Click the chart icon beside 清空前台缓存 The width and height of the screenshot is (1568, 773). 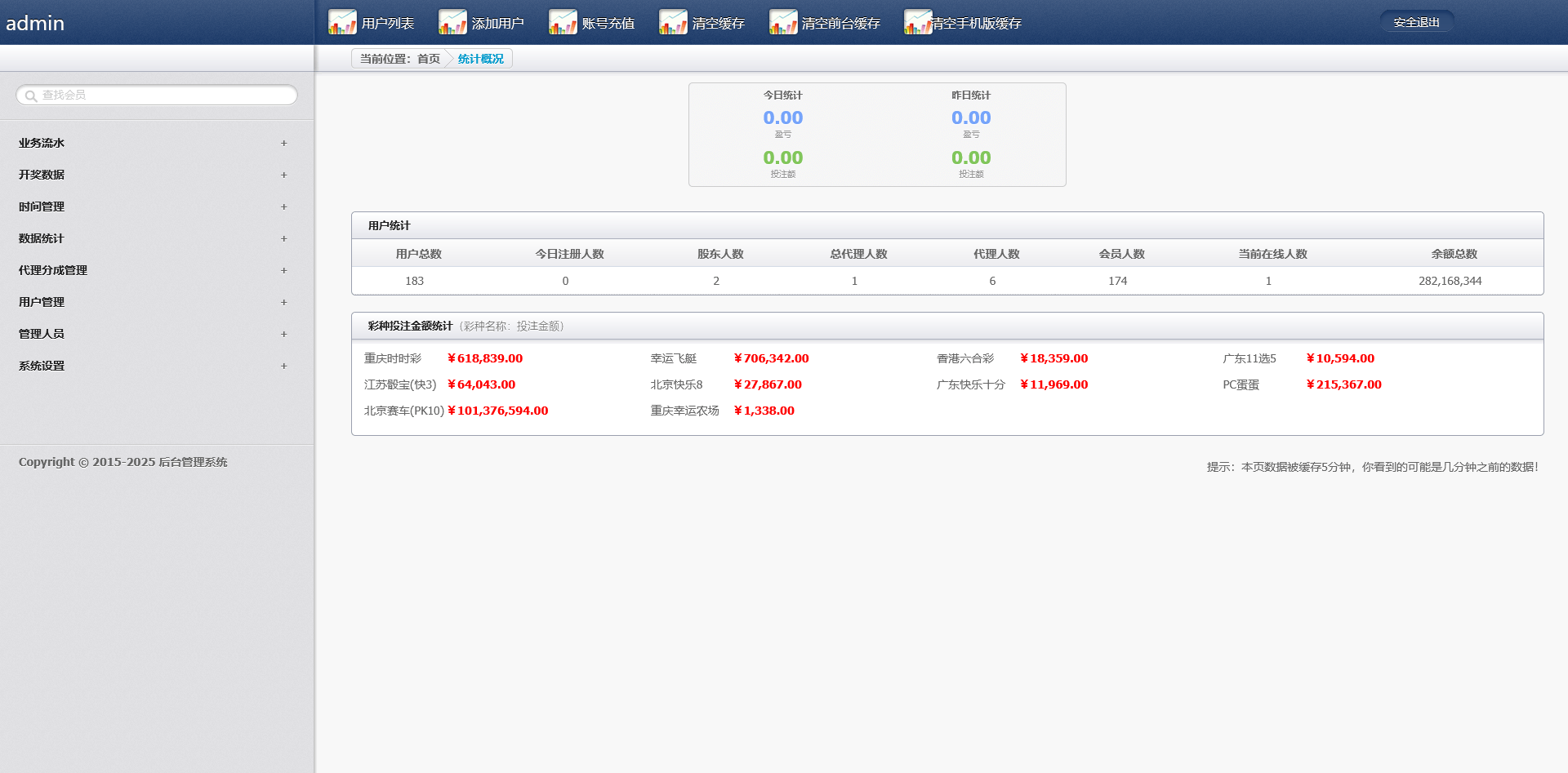point(783,22)
